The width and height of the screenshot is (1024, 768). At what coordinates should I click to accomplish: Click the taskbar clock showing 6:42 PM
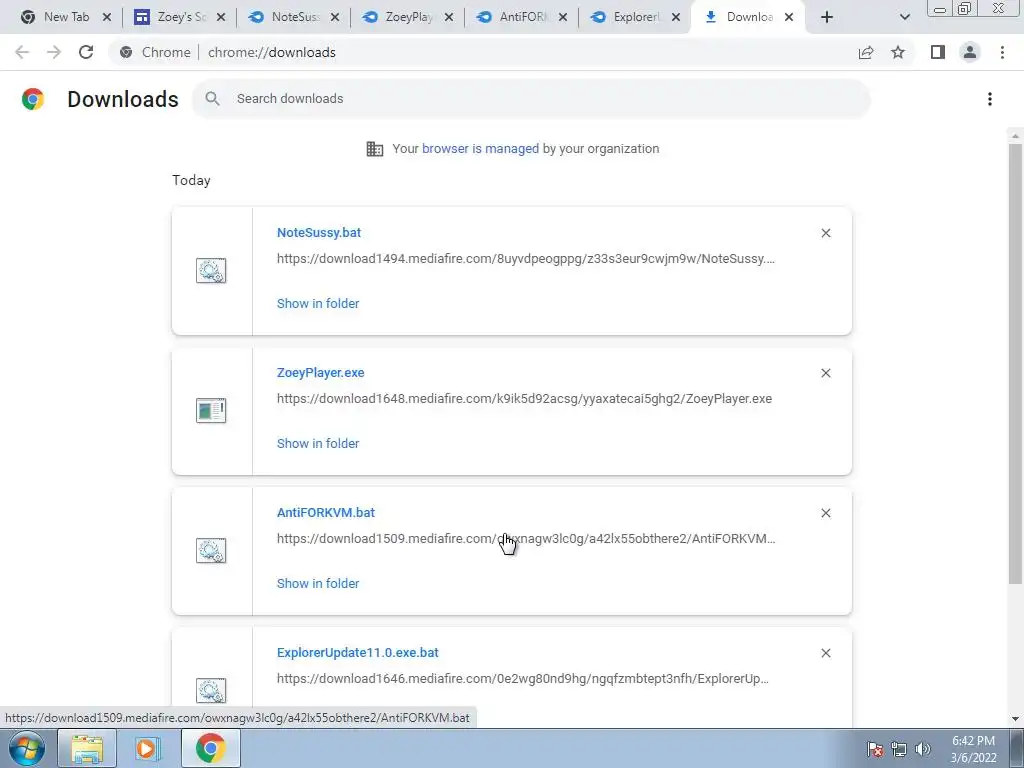[x=973, y=749]
